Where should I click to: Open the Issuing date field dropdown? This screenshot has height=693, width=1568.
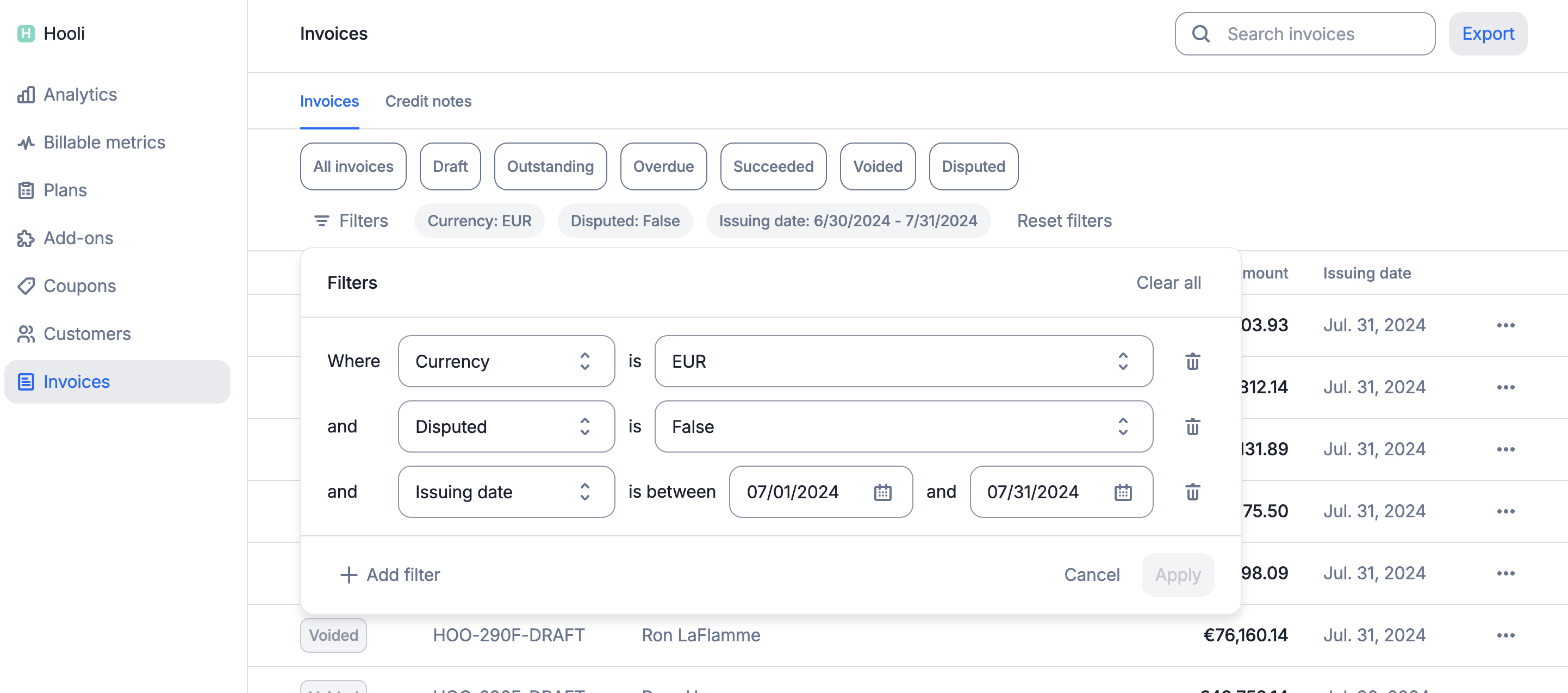point(506,491)
